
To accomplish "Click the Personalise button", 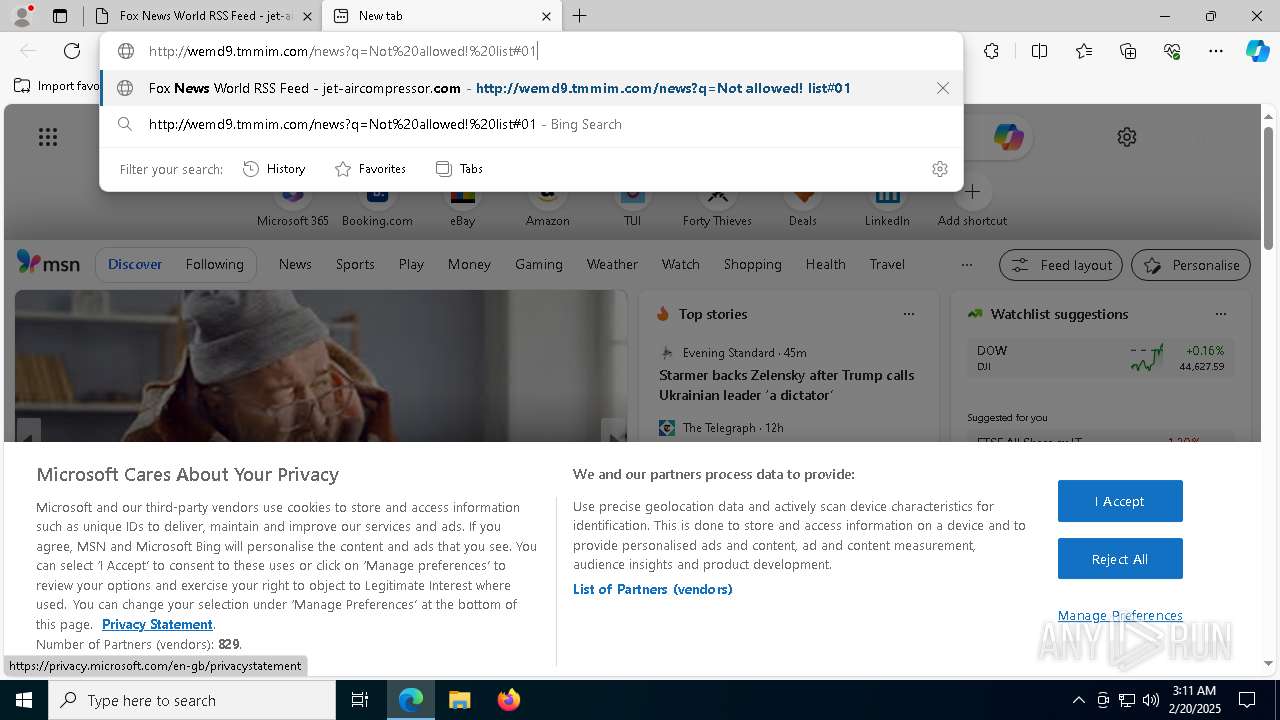I will (x=1191, y=265).
